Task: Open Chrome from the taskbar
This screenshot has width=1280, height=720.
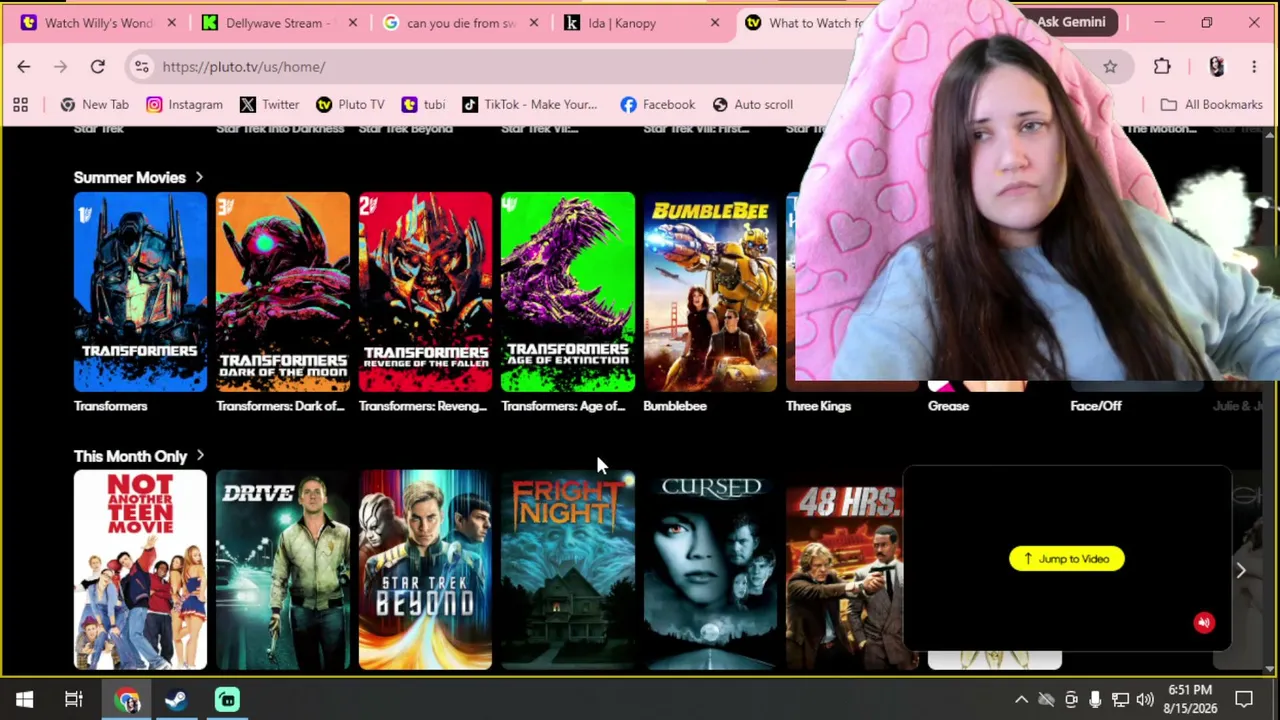Action: click(127, 700)
